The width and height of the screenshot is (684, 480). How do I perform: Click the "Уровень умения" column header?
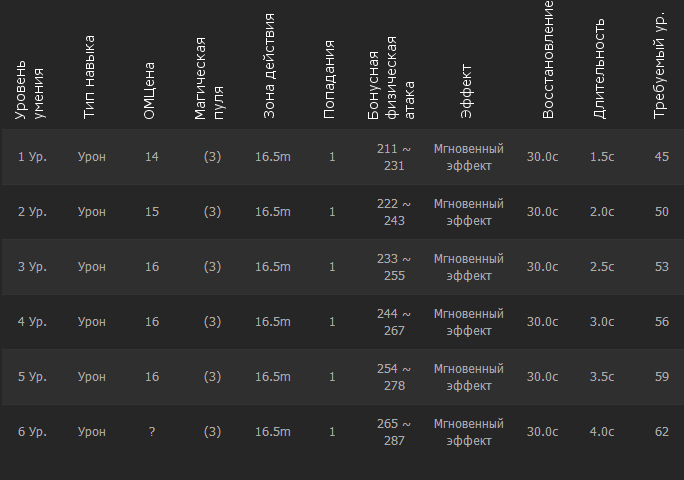coord(30,93)
